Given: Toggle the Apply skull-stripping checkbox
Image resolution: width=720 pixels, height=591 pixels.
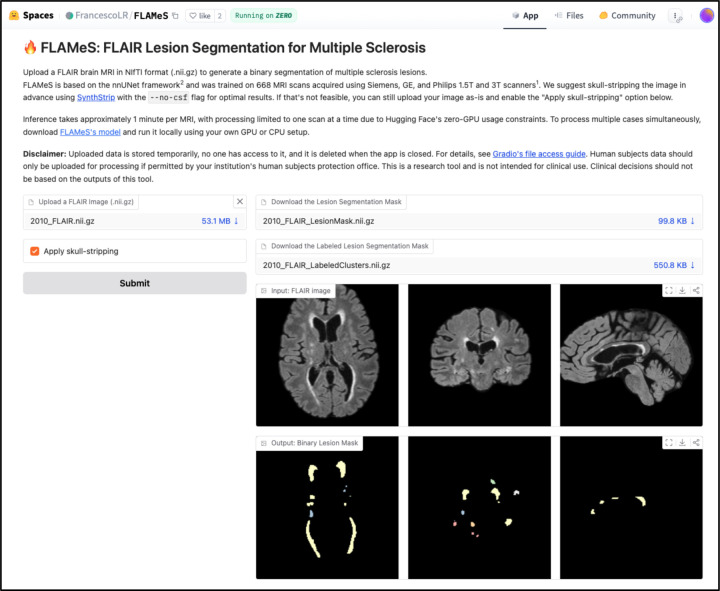Looking at the screenshot, I should tap(34, 251).
